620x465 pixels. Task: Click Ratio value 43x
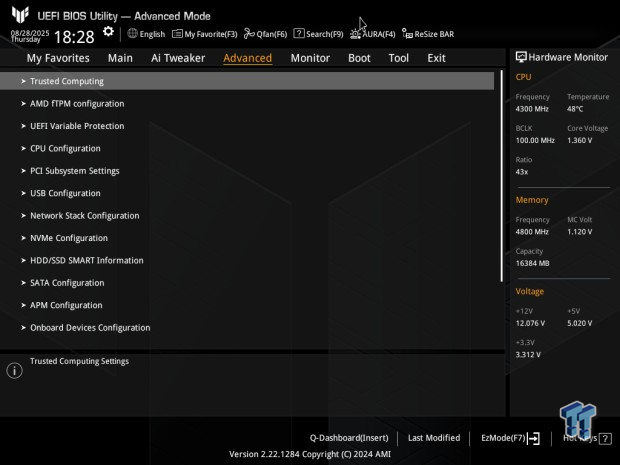pyautogui.click(x=522, y=172)
